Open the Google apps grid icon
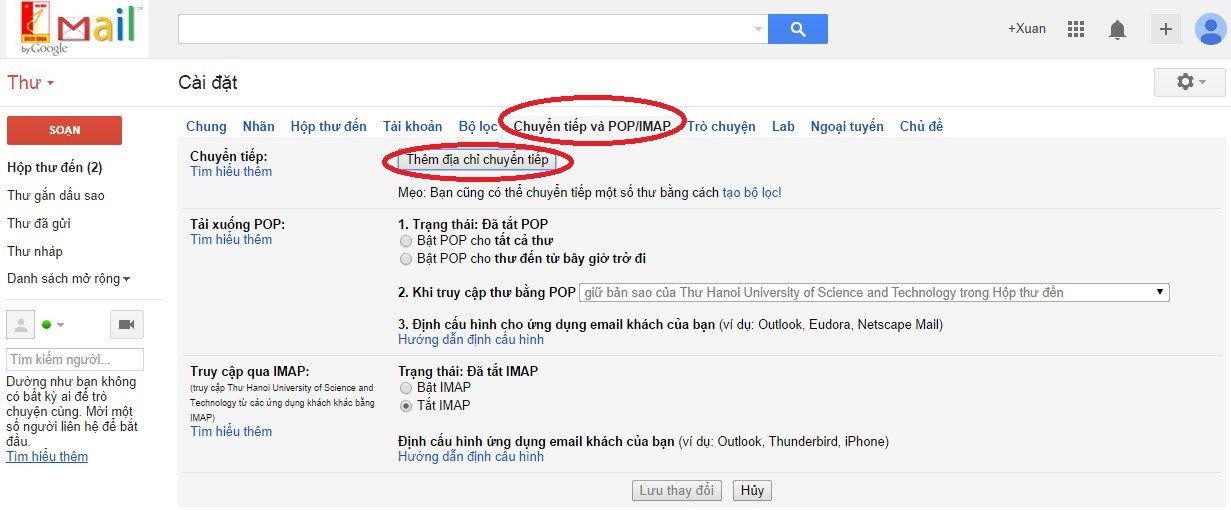The image size is (1231, 510). pyautogui.click(x=1076, y=29)
